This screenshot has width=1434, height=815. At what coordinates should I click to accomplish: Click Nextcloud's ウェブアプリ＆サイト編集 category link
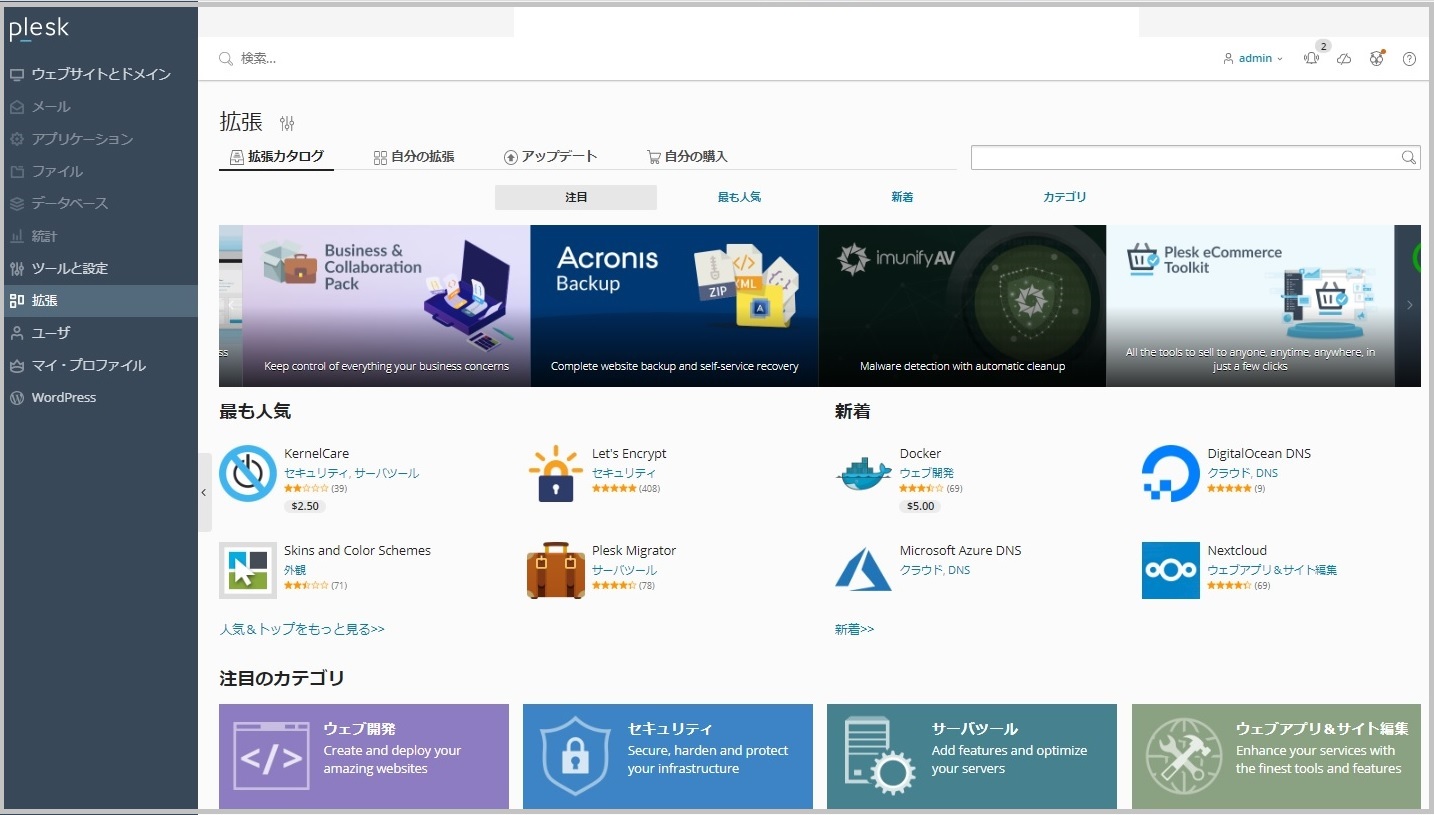click(x=1272, y=570)
